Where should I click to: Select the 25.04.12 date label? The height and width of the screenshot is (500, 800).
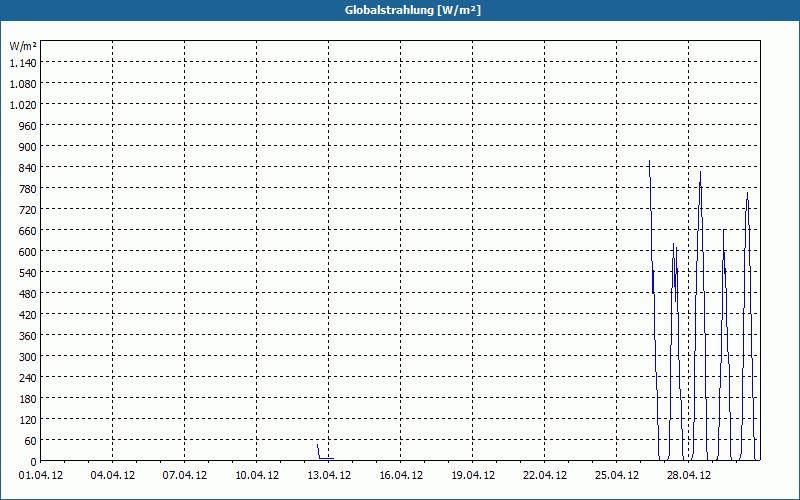coord(616,476)
